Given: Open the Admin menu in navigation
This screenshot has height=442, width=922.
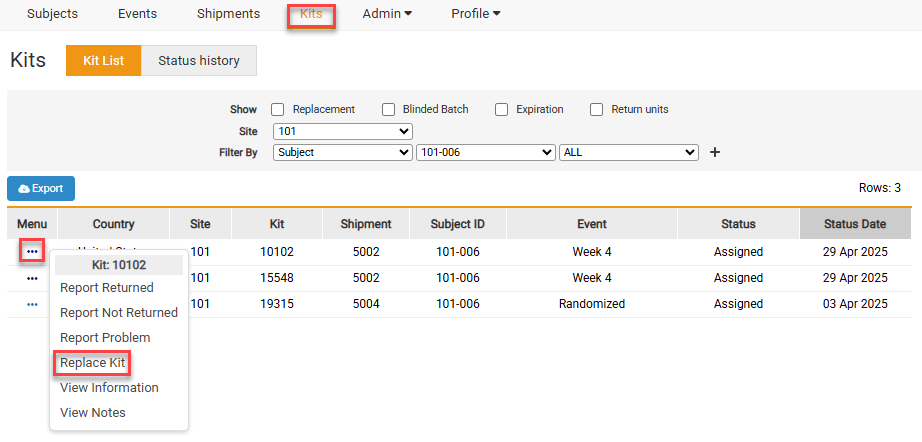Looking at the screenshot, I should pos(387,14).
